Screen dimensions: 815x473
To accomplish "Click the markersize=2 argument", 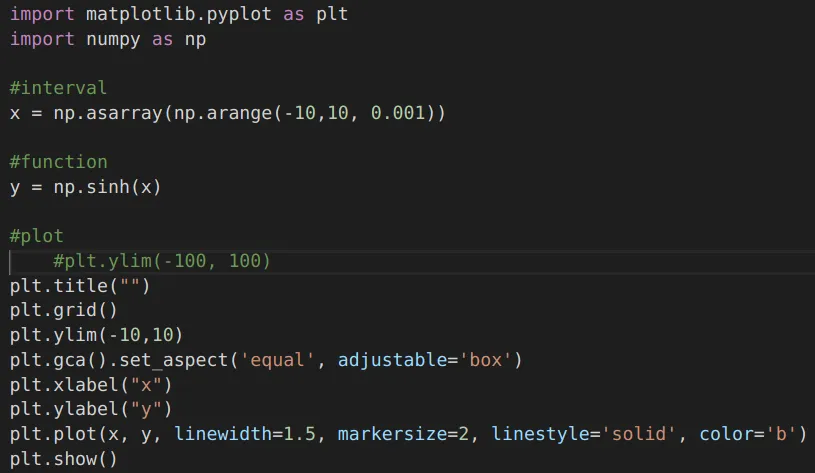I will coord(403,434).
